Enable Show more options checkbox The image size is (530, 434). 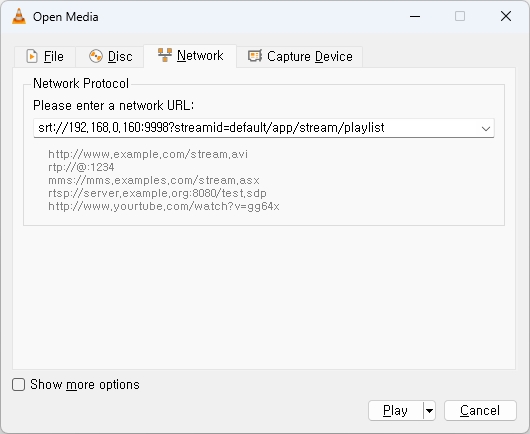(19, 385)
